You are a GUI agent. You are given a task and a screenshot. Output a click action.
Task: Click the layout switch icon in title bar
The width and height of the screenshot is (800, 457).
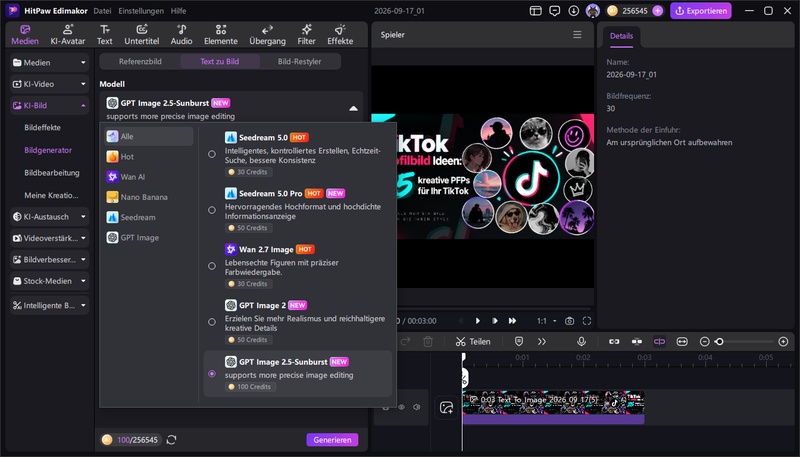click(x=535, y=11)
